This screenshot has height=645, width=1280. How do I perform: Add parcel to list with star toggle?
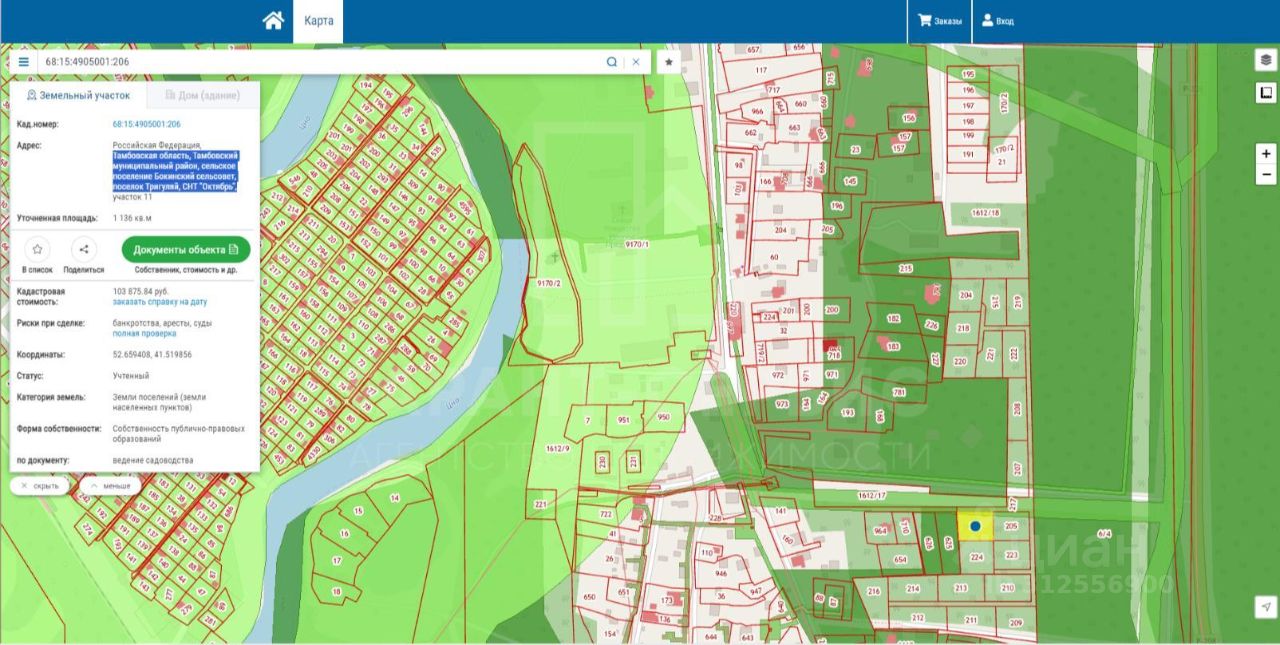(x=37, y=249)
